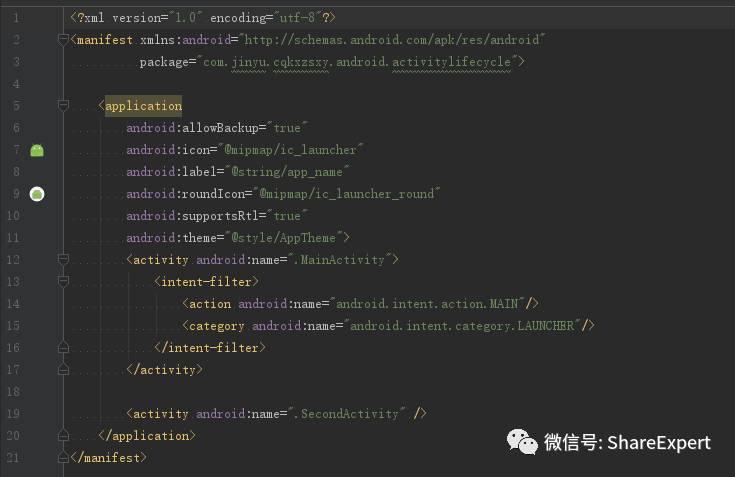
Task: Collapse the intent-filter fold on line 13
Action: [63, 282]
